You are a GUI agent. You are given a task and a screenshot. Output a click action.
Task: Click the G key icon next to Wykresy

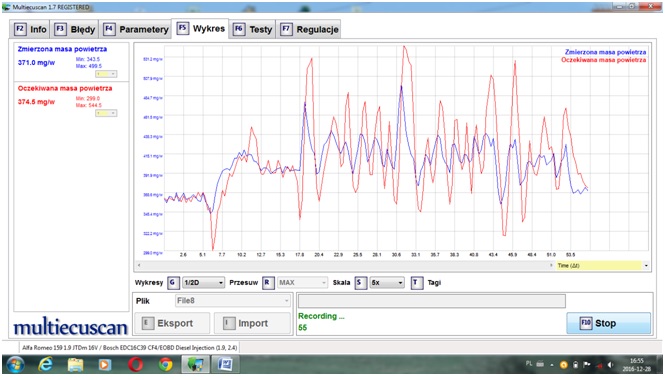click(173, 282)
